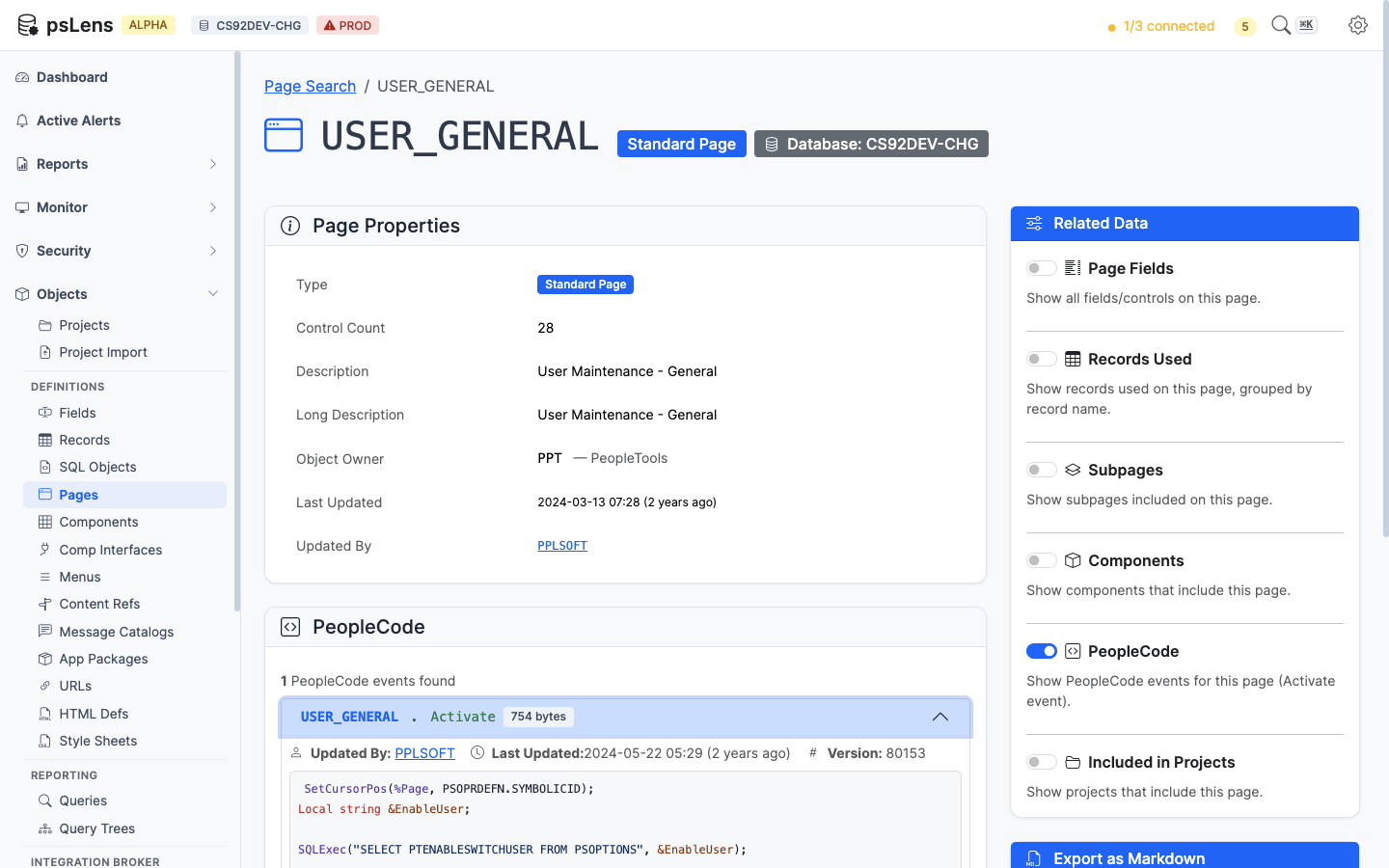Open settings gear icon

pyautogui.click(x=1358, y=25)
